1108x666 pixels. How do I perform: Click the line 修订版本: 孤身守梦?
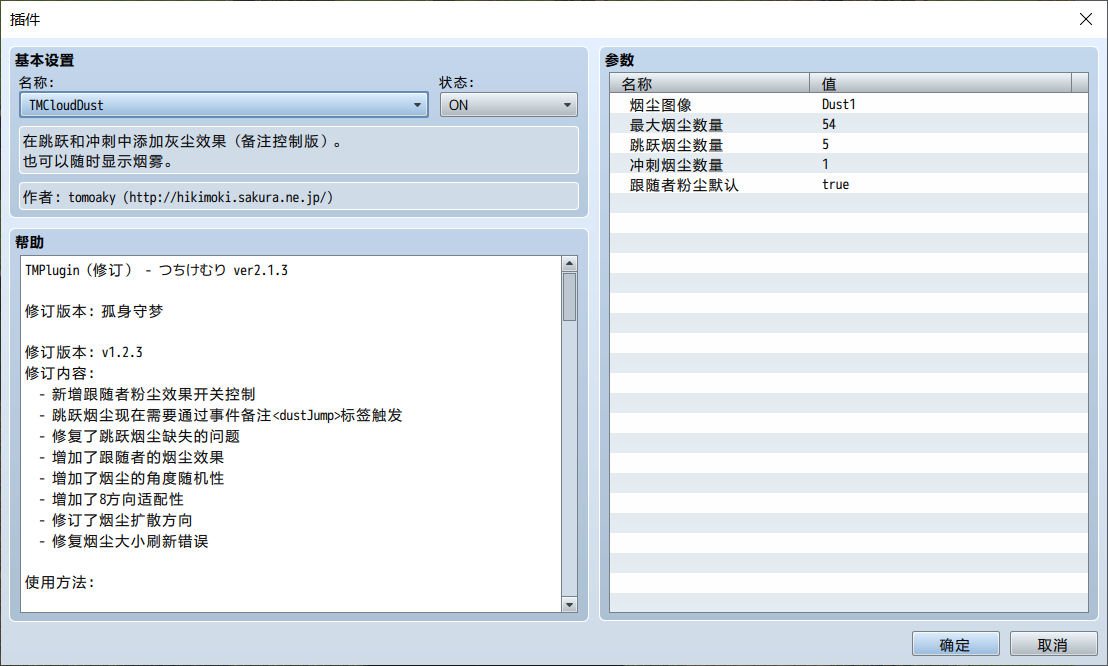pyautogui.click(x=94, y=311)
